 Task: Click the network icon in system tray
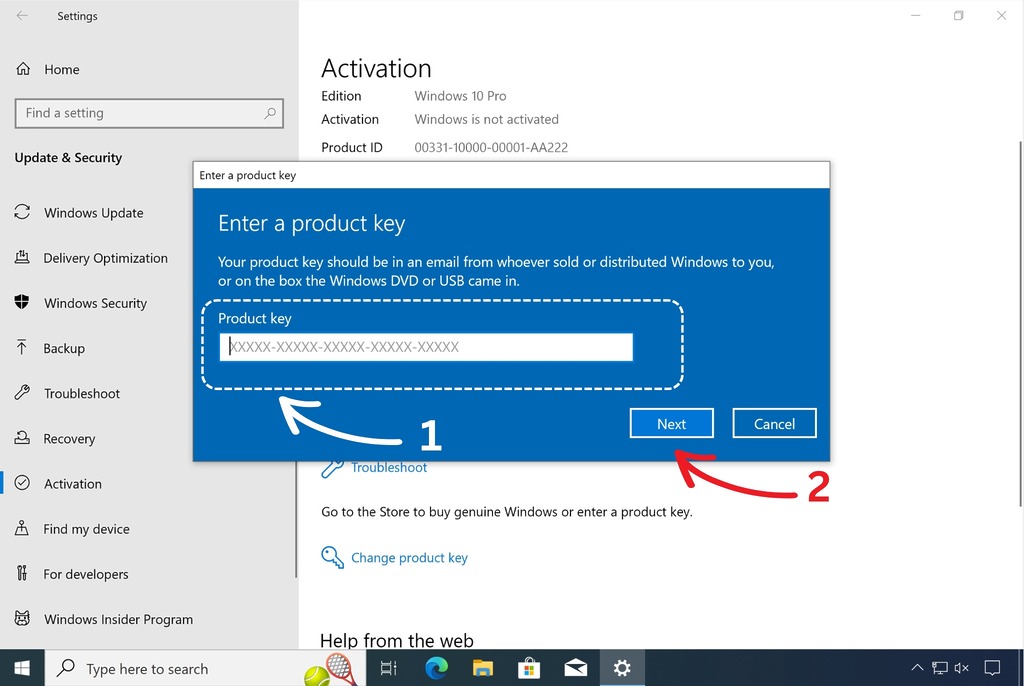[x=940, y=668]
